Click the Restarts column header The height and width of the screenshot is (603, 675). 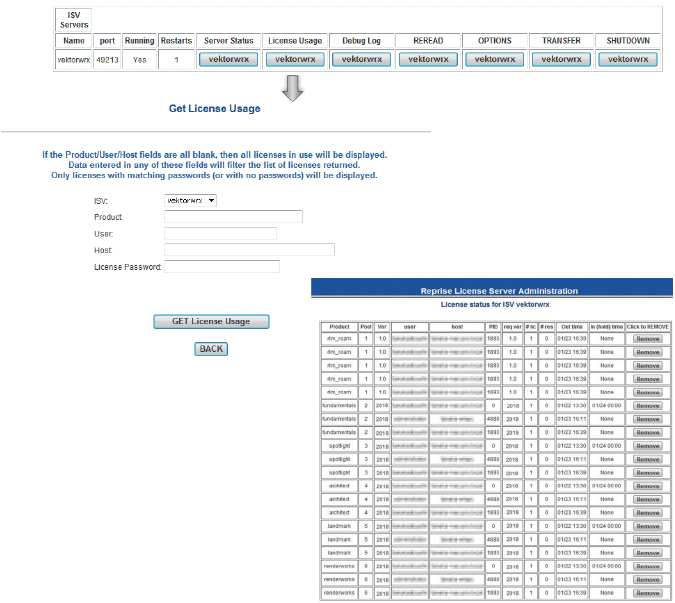click(x=176, y=40)
